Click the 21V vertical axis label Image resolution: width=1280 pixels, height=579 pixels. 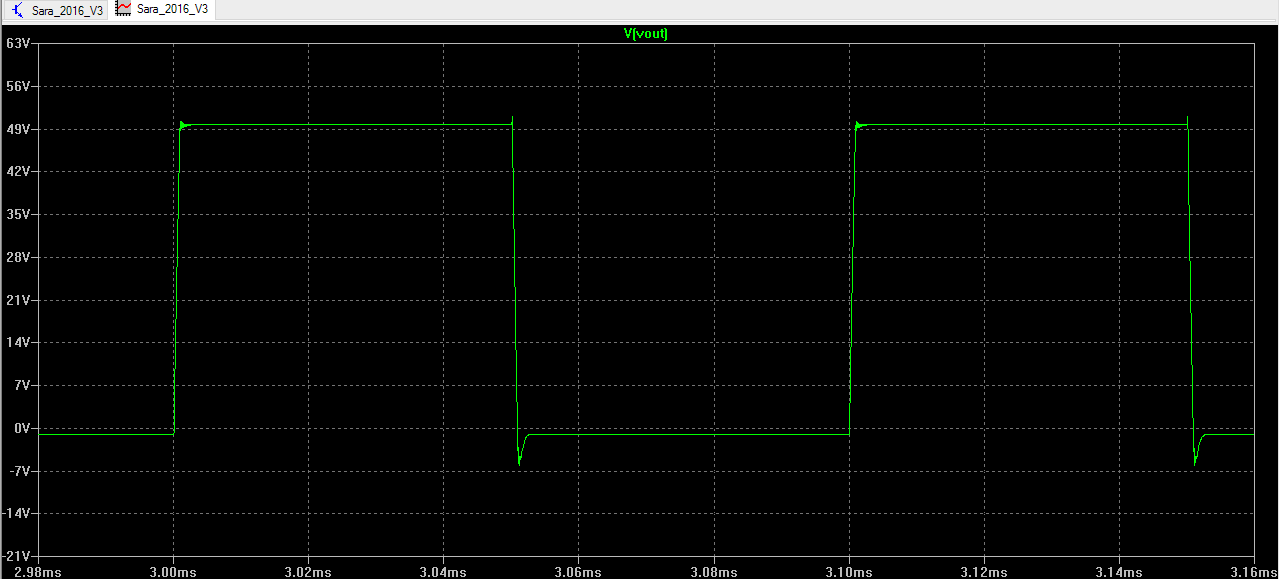click(x=20, y=300)
